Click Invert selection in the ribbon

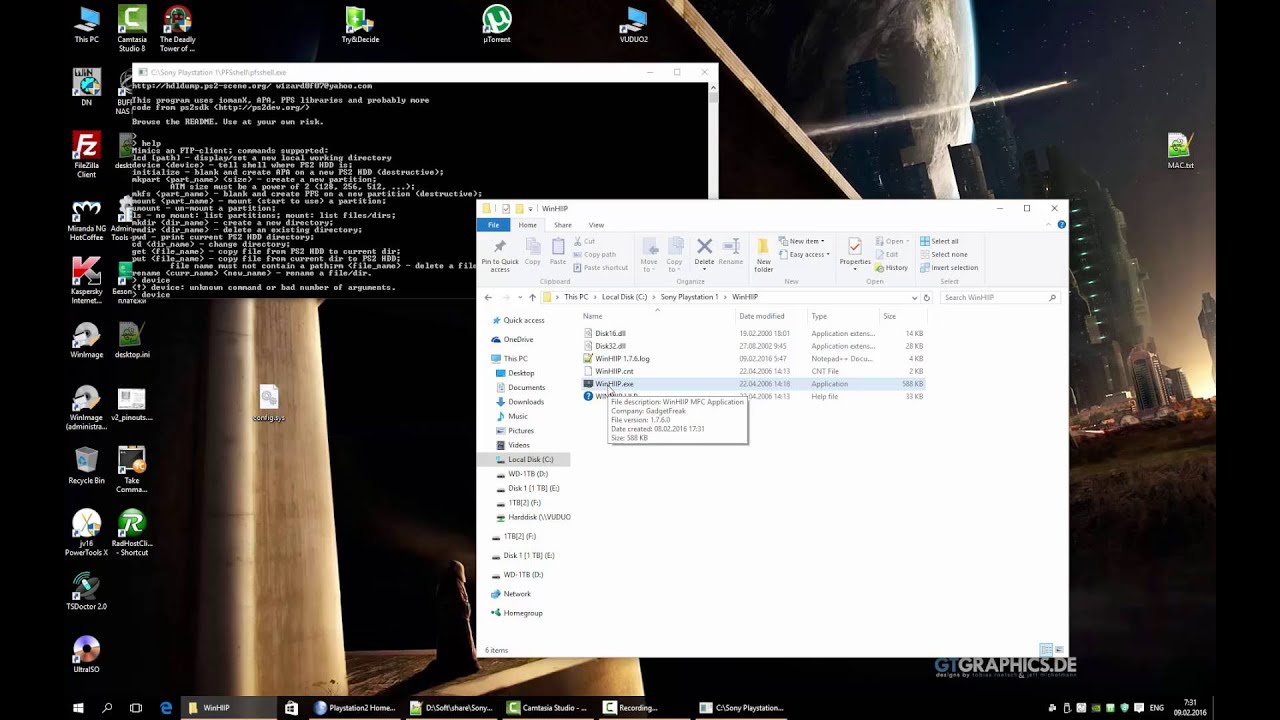point(948,267)
